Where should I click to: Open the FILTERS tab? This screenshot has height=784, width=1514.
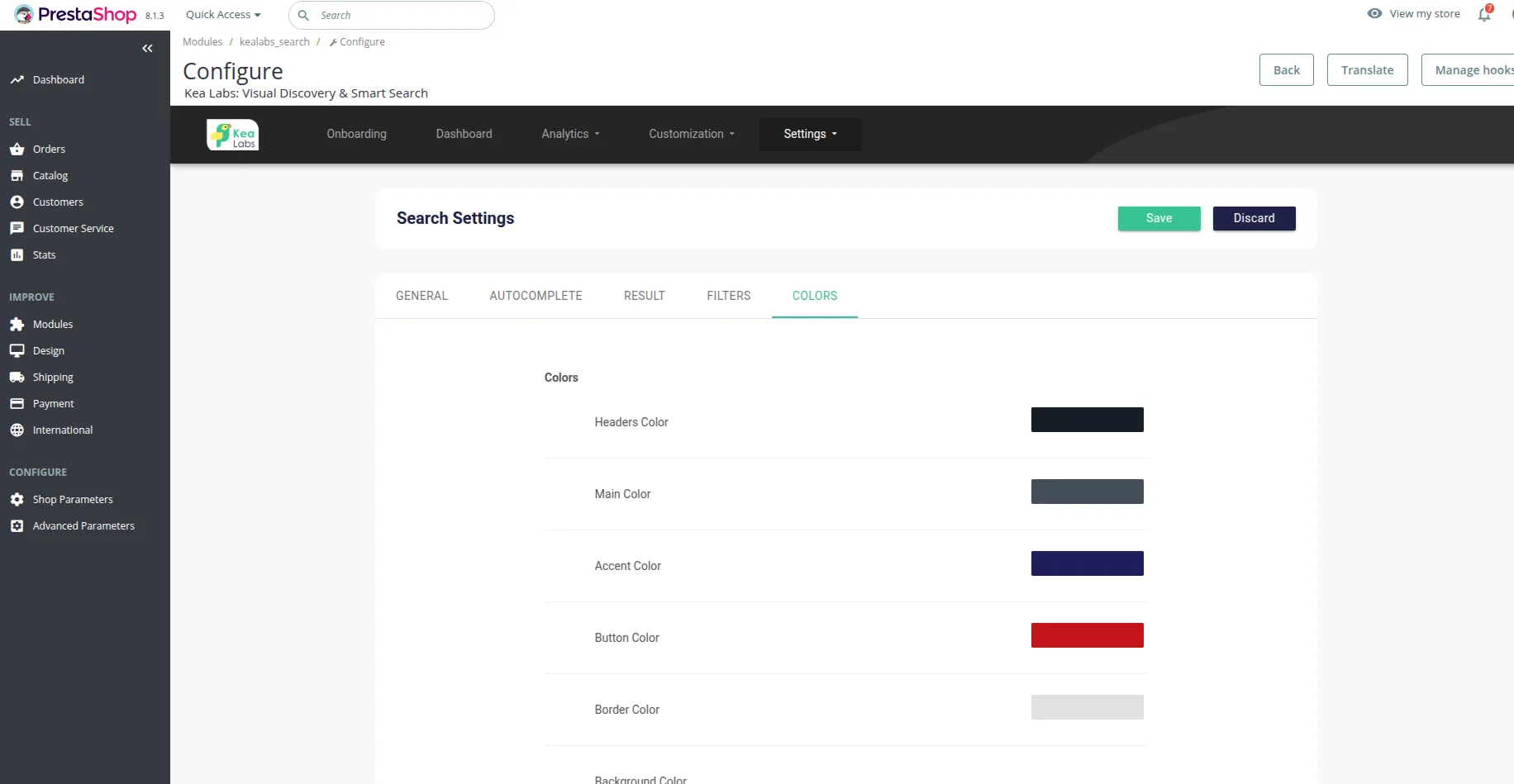pyautogui.click(x=728, y=296)
